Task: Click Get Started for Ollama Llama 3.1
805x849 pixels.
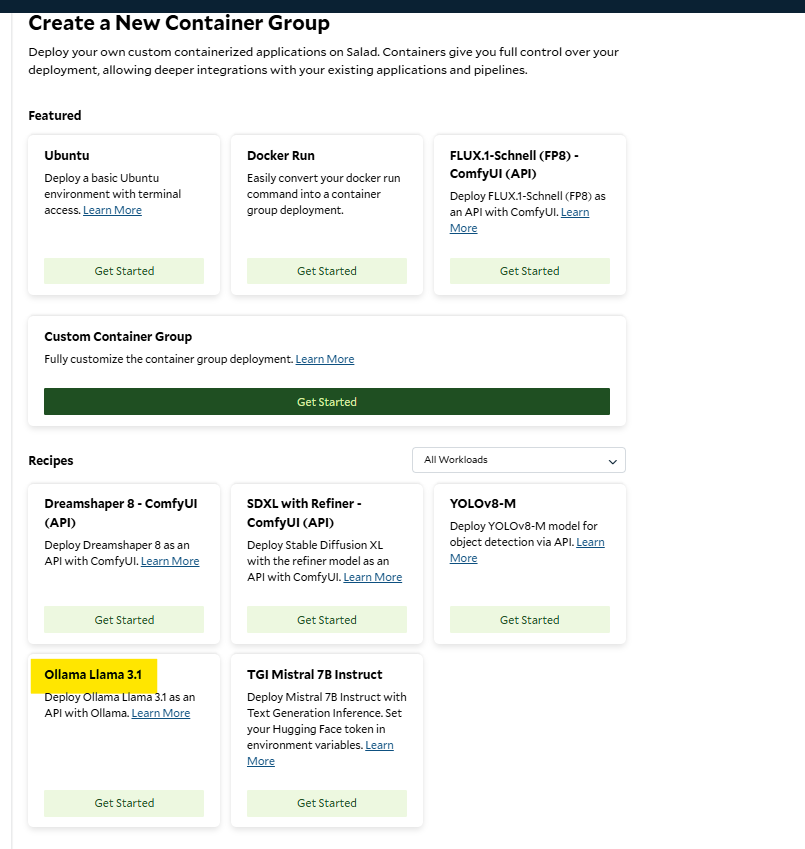Action: (124, 803)
